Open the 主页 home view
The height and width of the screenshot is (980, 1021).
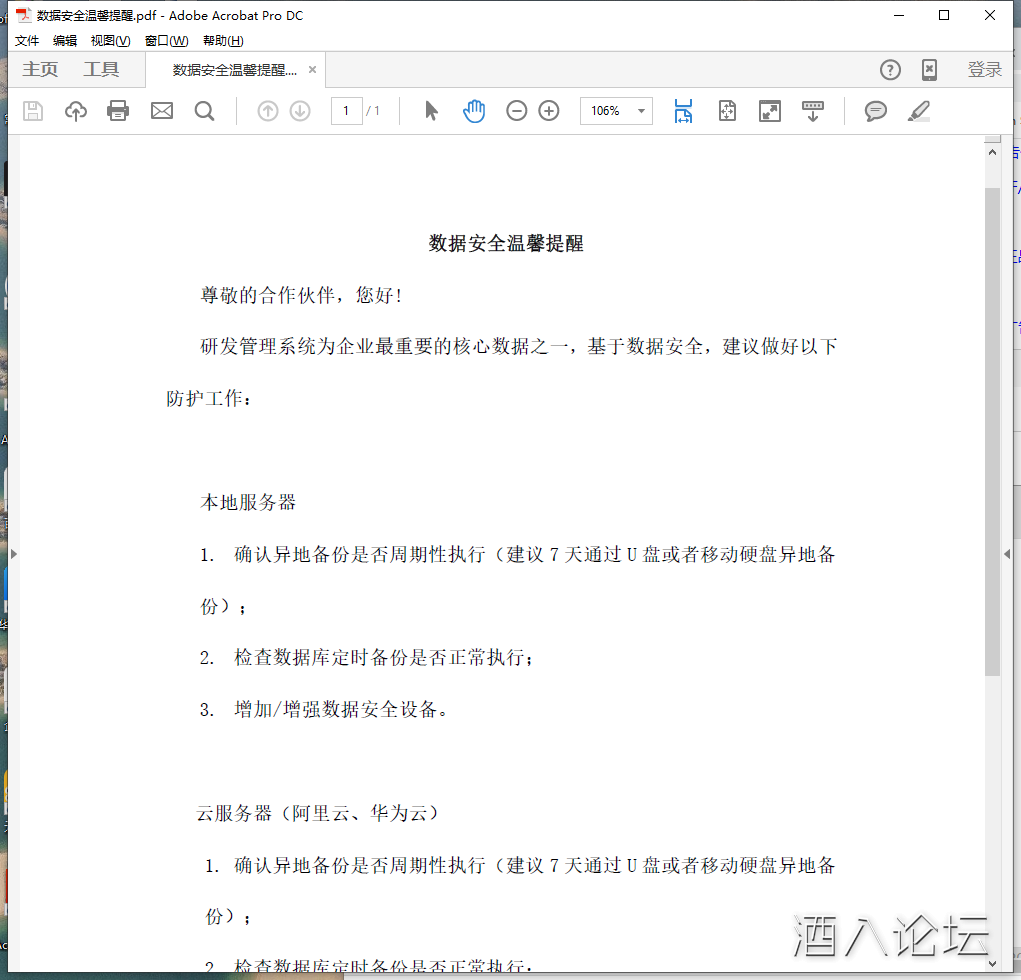point(41,69)
